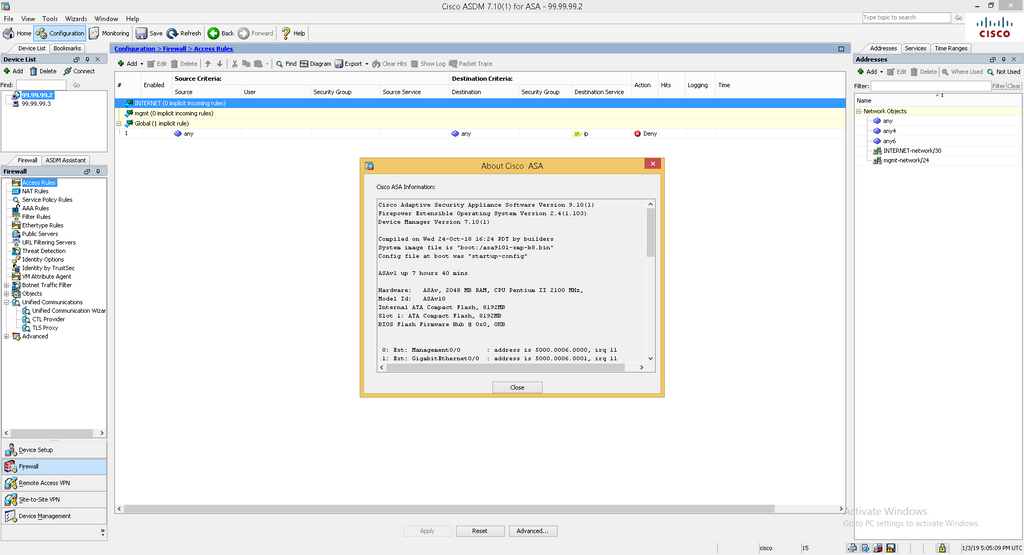Click Add in the Device List panel

tap(14, 71)
